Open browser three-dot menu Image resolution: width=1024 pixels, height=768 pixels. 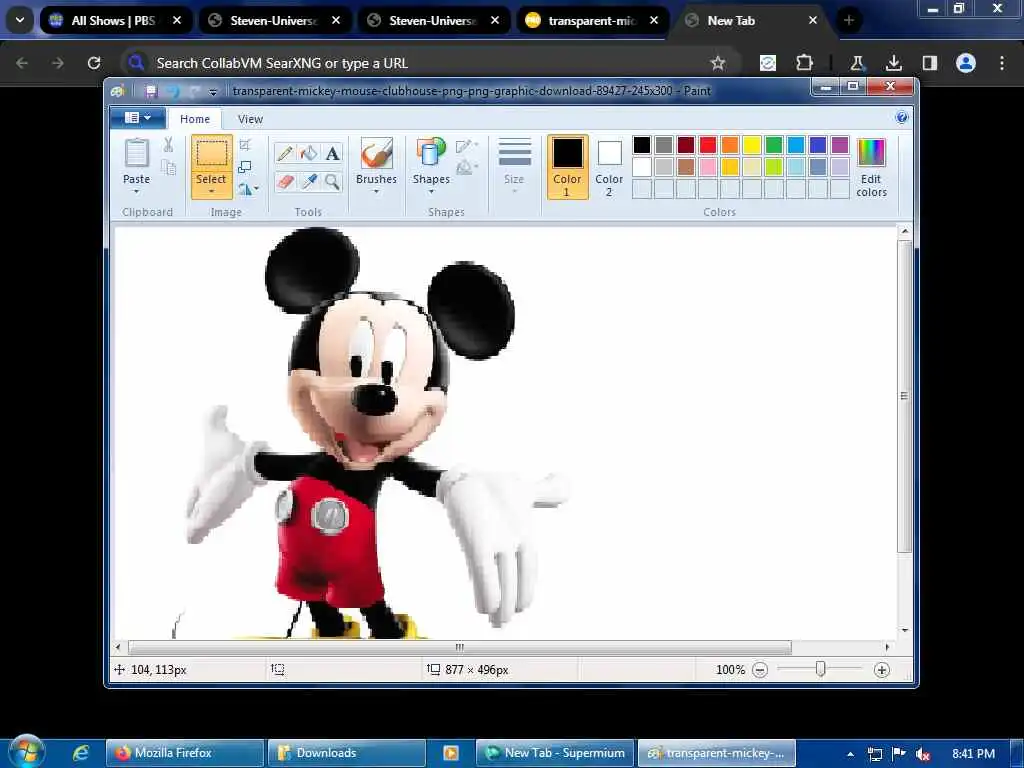click(x=1001, y=63)
